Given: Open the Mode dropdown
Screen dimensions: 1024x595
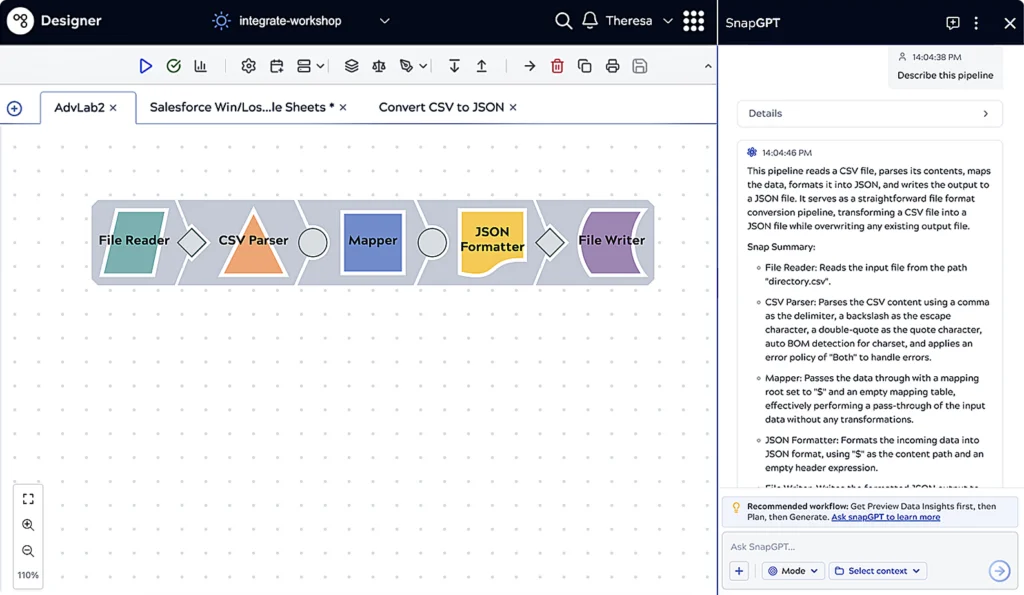Looking at the screenshot, I should pos(793,571).
